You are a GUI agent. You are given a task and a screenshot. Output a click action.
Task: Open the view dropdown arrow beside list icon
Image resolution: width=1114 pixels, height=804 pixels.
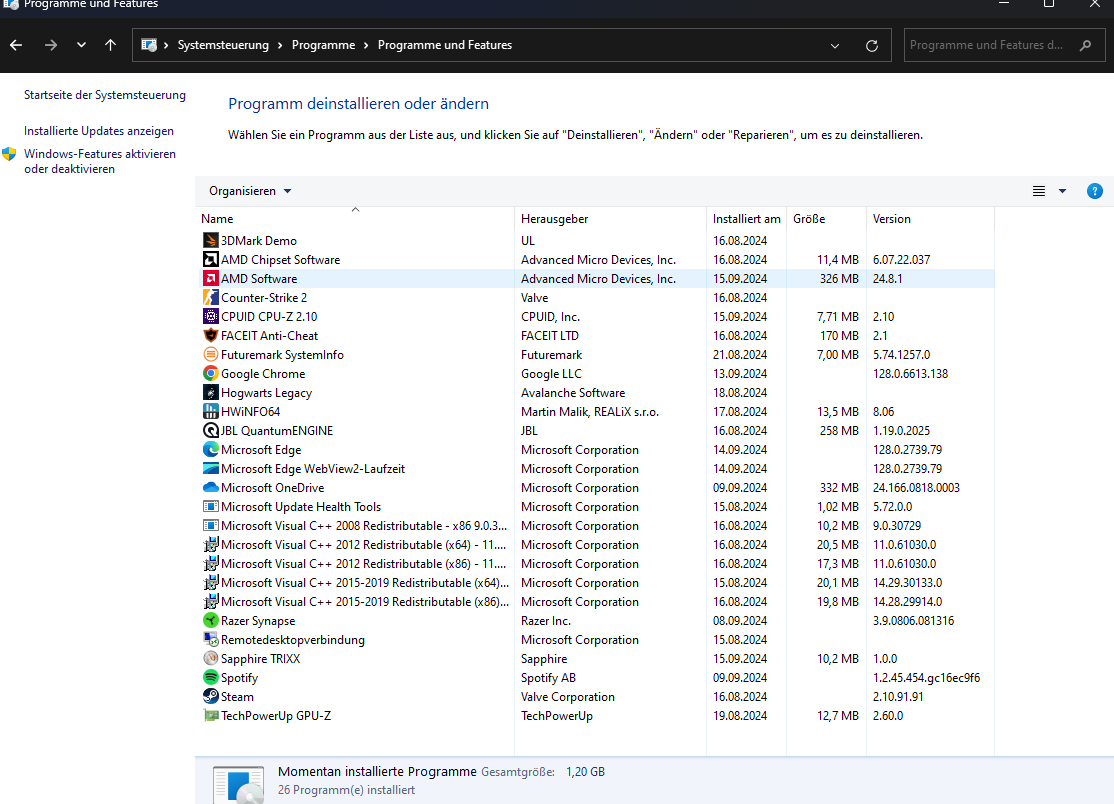(1062, 191)
